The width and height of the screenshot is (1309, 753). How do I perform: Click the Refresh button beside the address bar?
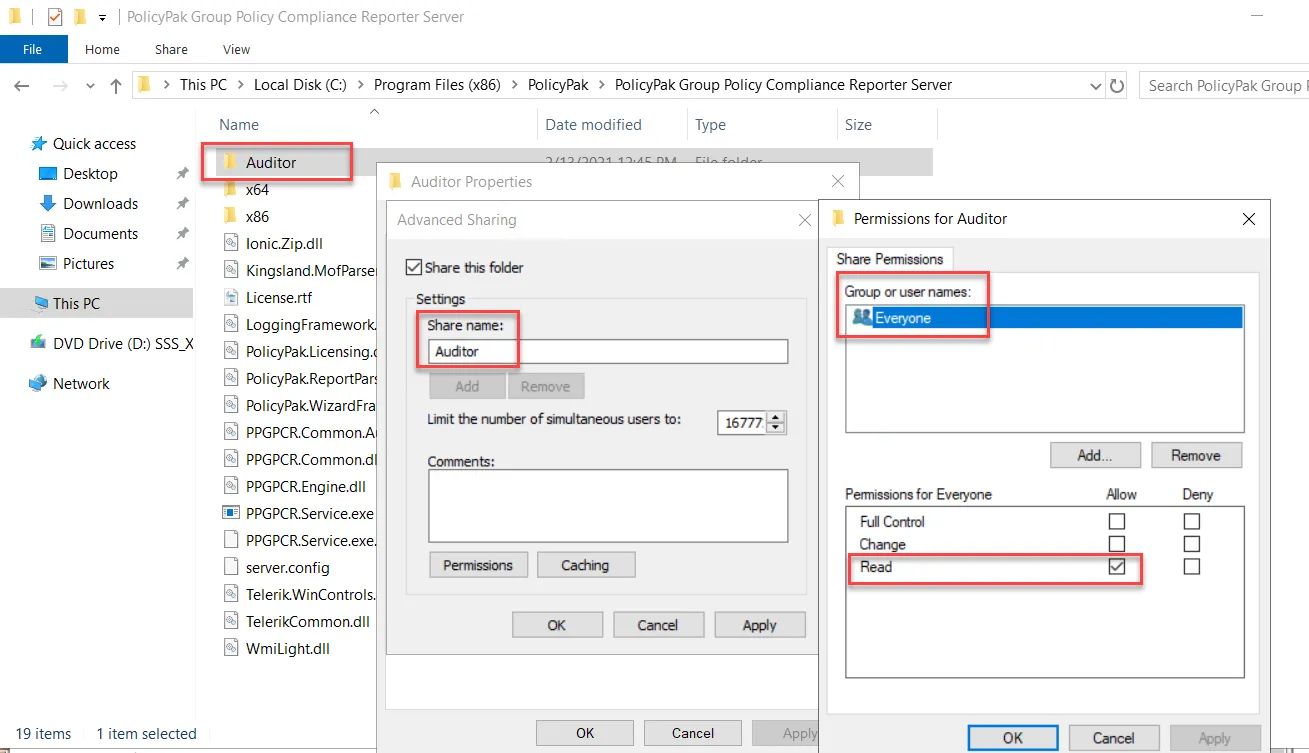(x=1118, y=86)
